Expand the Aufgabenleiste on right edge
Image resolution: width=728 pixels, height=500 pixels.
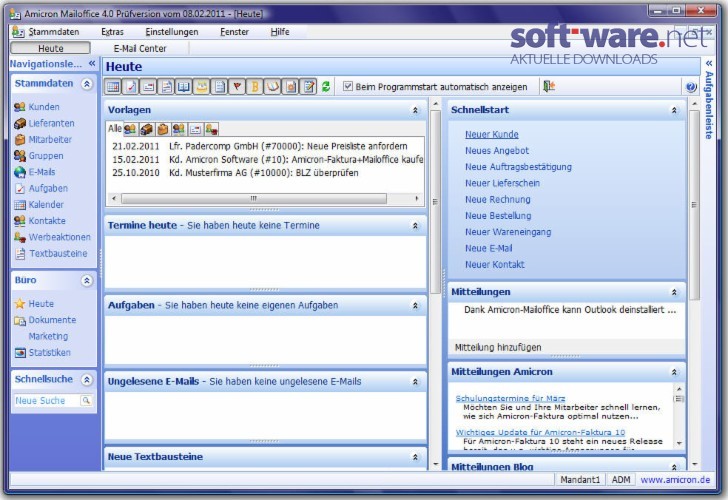coord(709,63)
